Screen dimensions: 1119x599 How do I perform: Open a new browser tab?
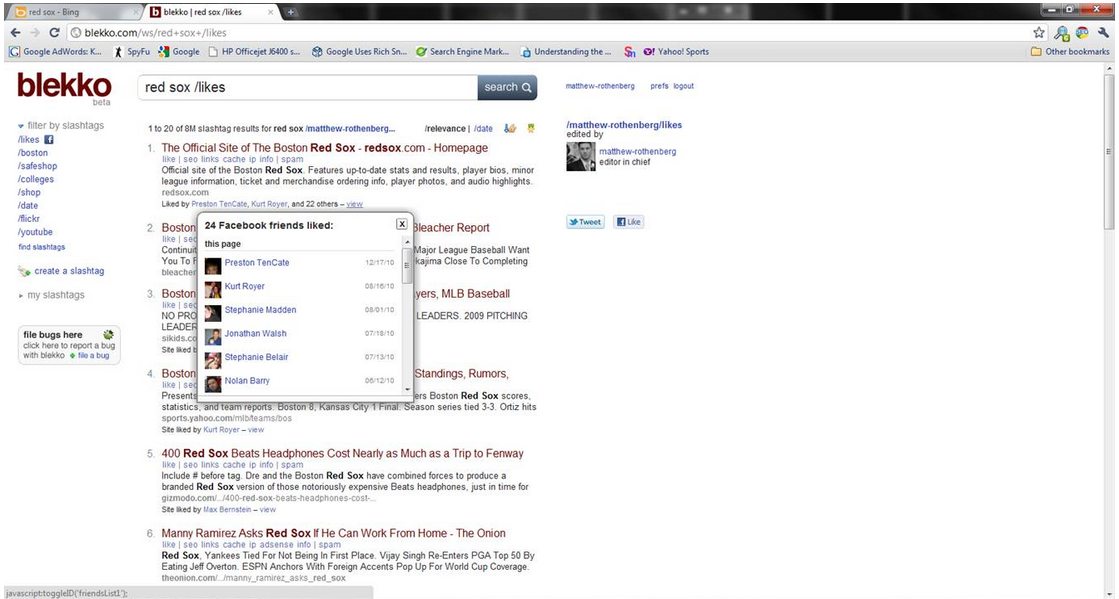pyautogui.click(x=291, y=12)
